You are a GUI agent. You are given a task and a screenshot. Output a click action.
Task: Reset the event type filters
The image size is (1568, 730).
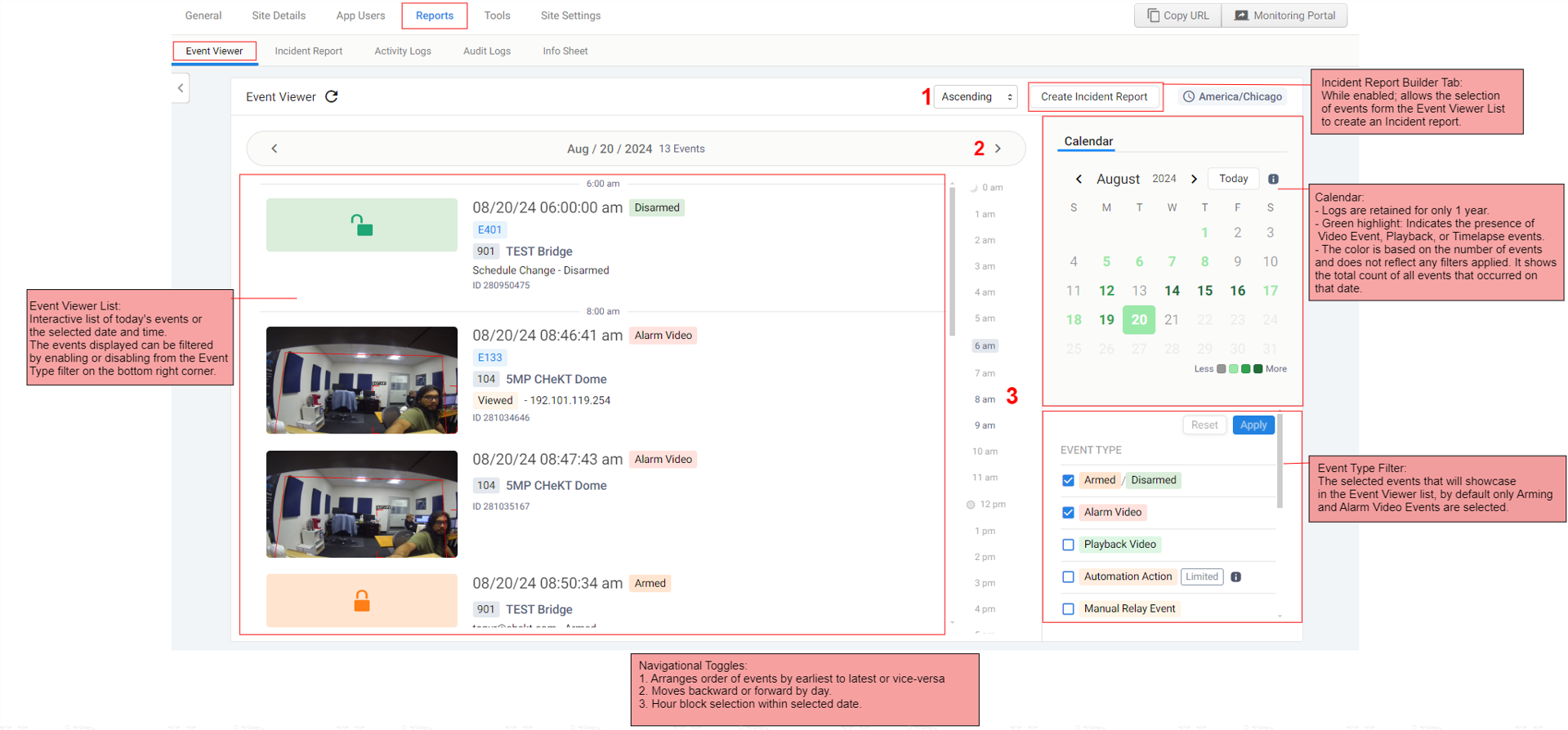1204,425
